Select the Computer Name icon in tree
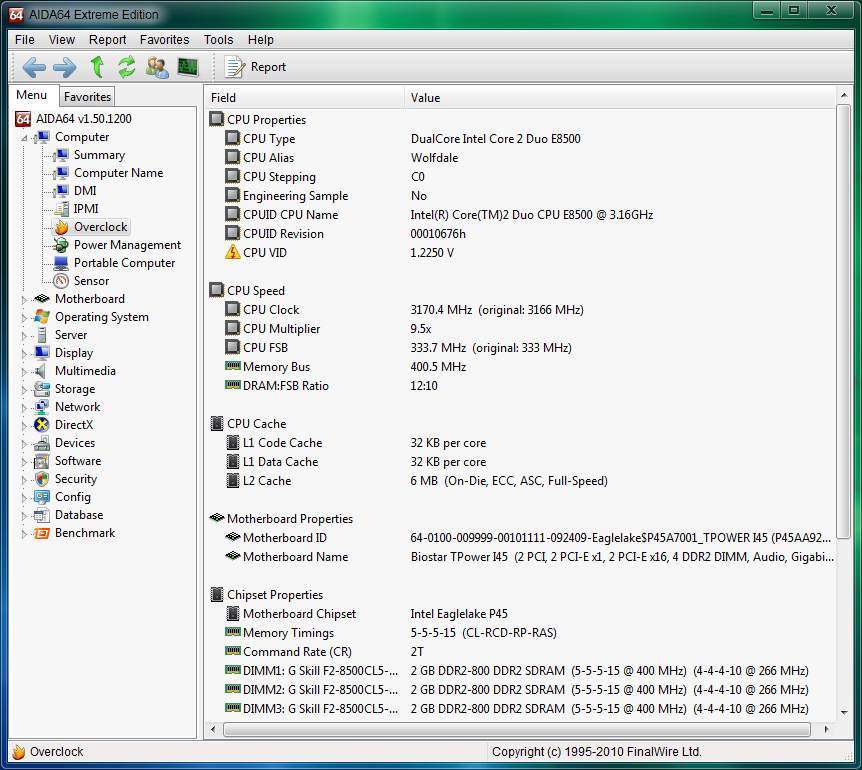The width and height of the screenshot is (862, 770). (61, 173)
